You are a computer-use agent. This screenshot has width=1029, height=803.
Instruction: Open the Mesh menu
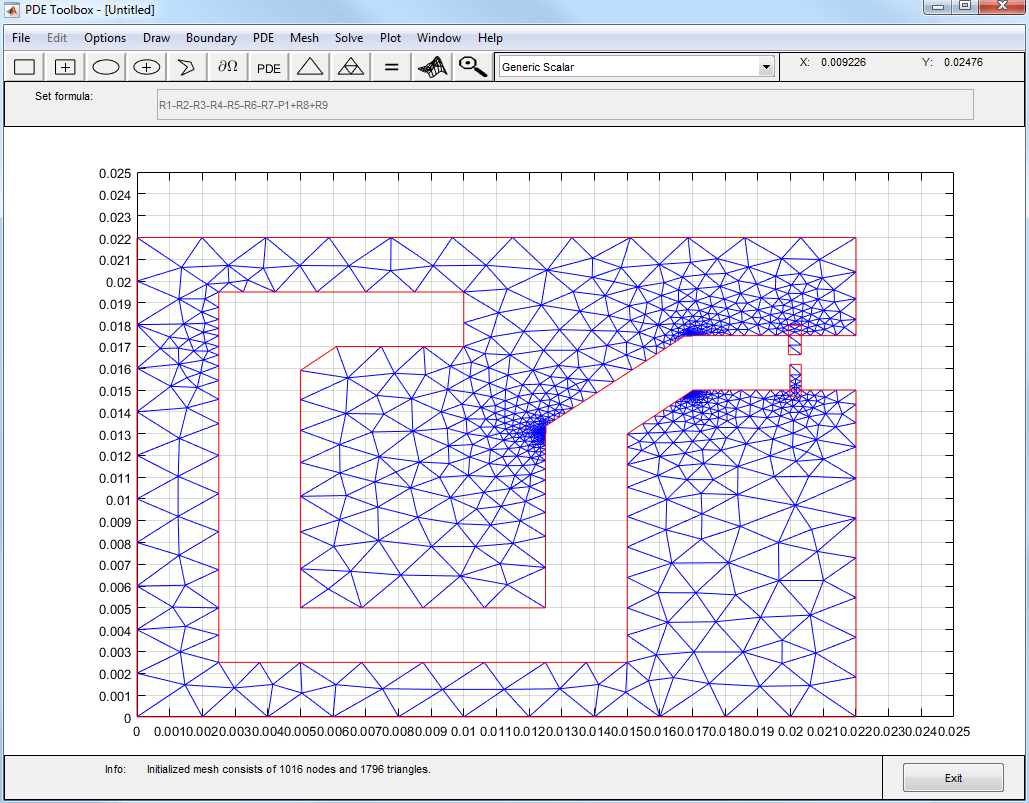coord(304,38)
